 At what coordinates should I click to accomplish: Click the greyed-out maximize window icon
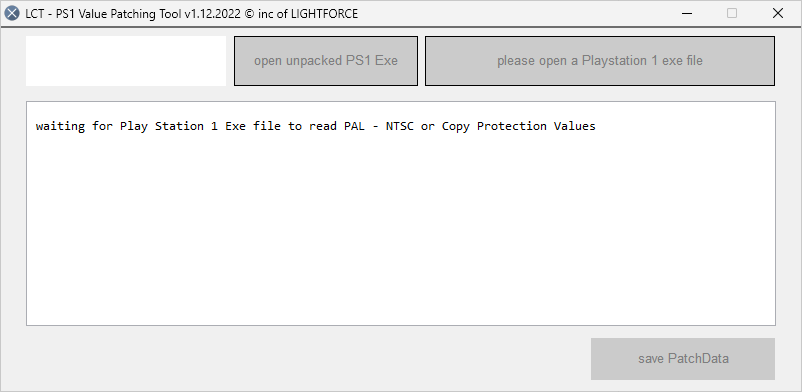pos(732,13)
